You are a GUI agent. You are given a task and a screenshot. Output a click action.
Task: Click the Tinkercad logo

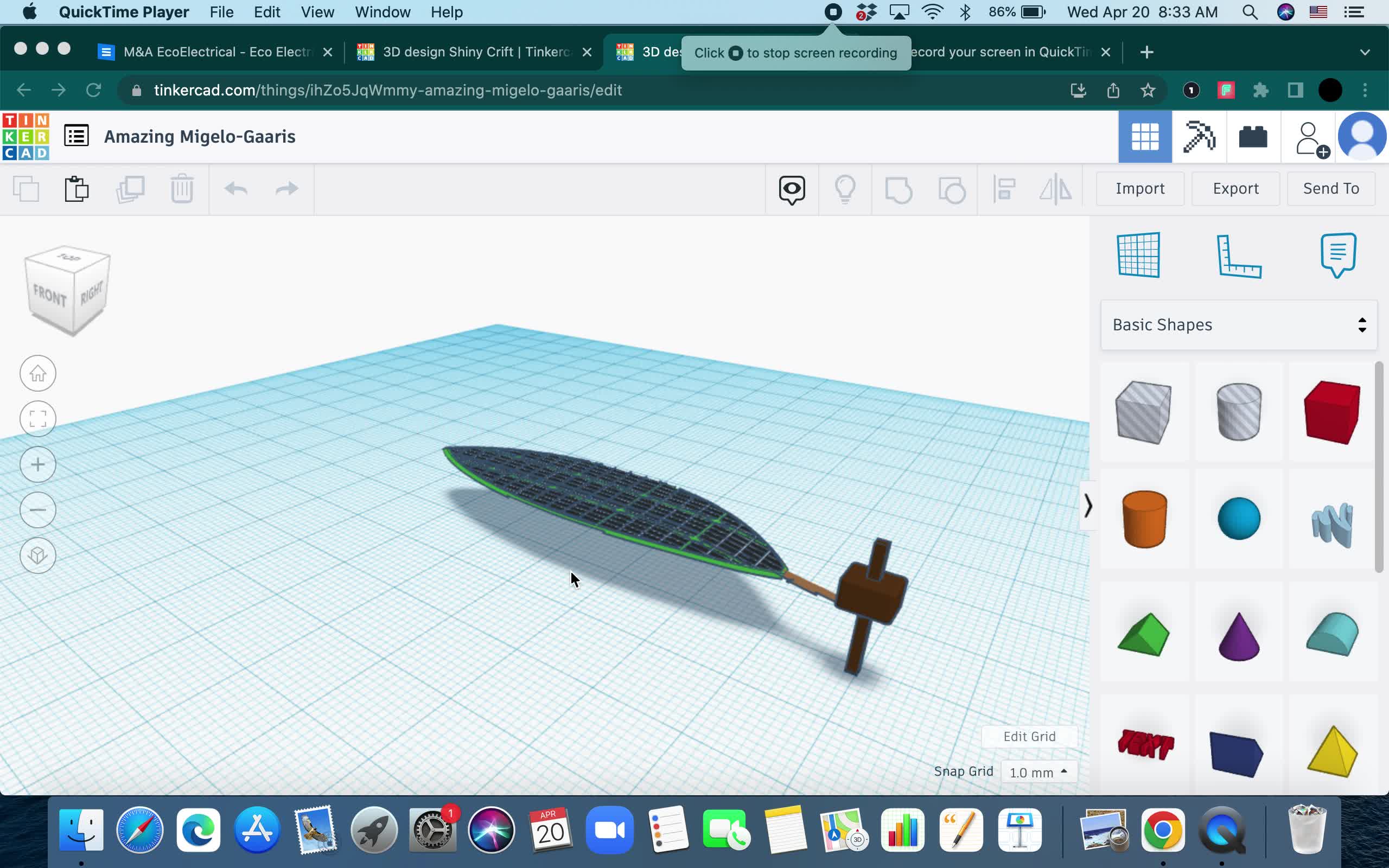[26, 137]
